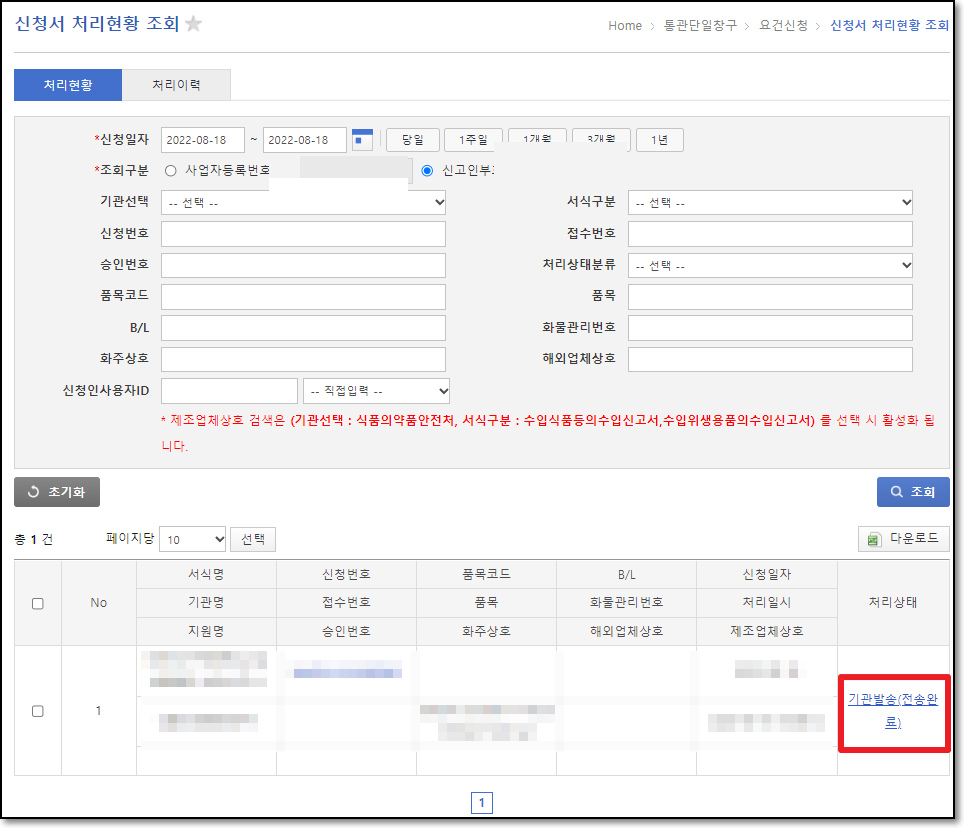Open the calendar date picker icon
Screen dimensions: 964x828
[x=362, y=139]
